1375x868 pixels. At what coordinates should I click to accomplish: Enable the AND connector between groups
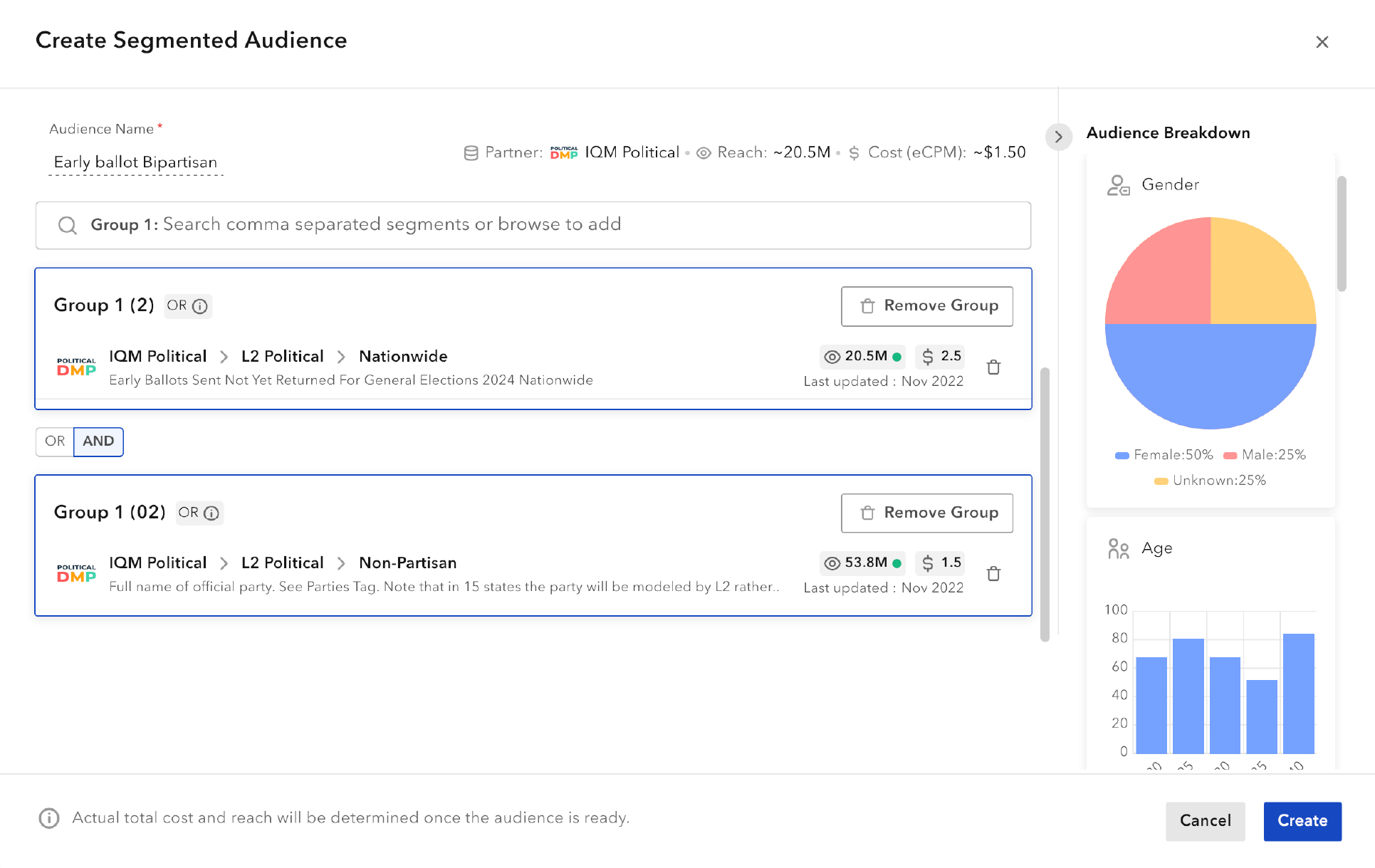[x=98, y=441]
